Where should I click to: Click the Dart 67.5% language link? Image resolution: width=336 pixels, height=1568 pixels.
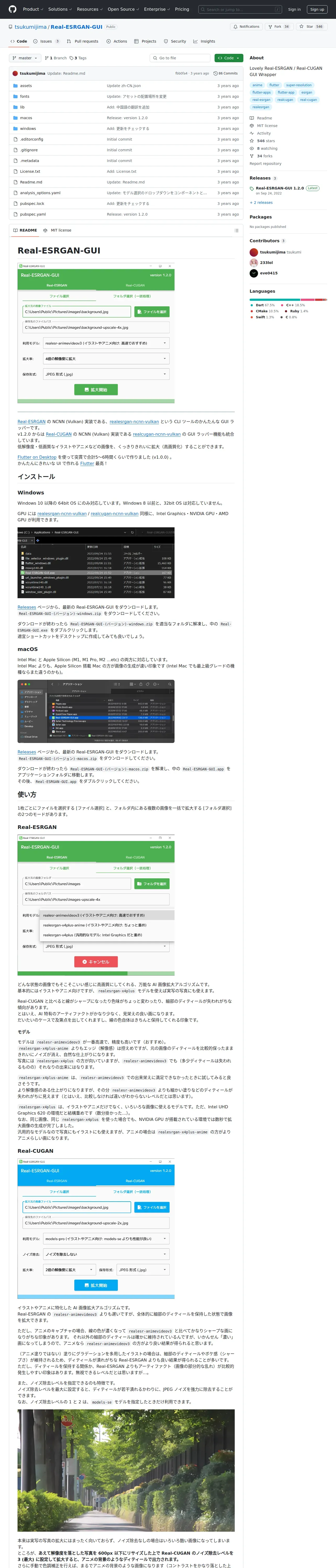pyautogui.click(x=263, y=305)
